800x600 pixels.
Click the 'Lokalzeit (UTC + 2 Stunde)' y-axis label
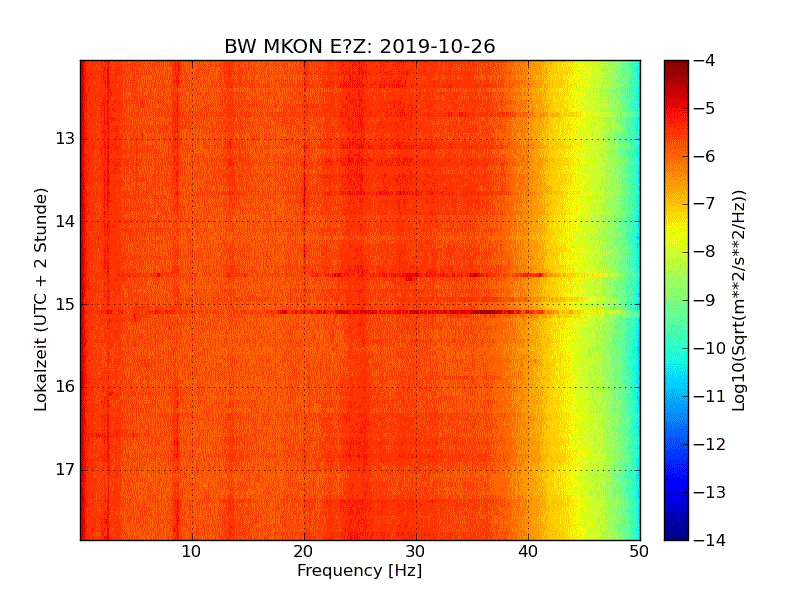point(41,299)
